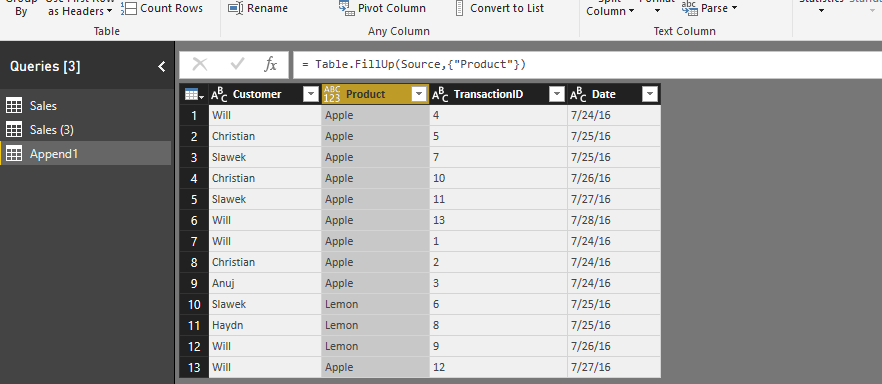The height and width of the screenshot is (384, 882).
Task: Open the Parse dropdown
Action: 709,8
